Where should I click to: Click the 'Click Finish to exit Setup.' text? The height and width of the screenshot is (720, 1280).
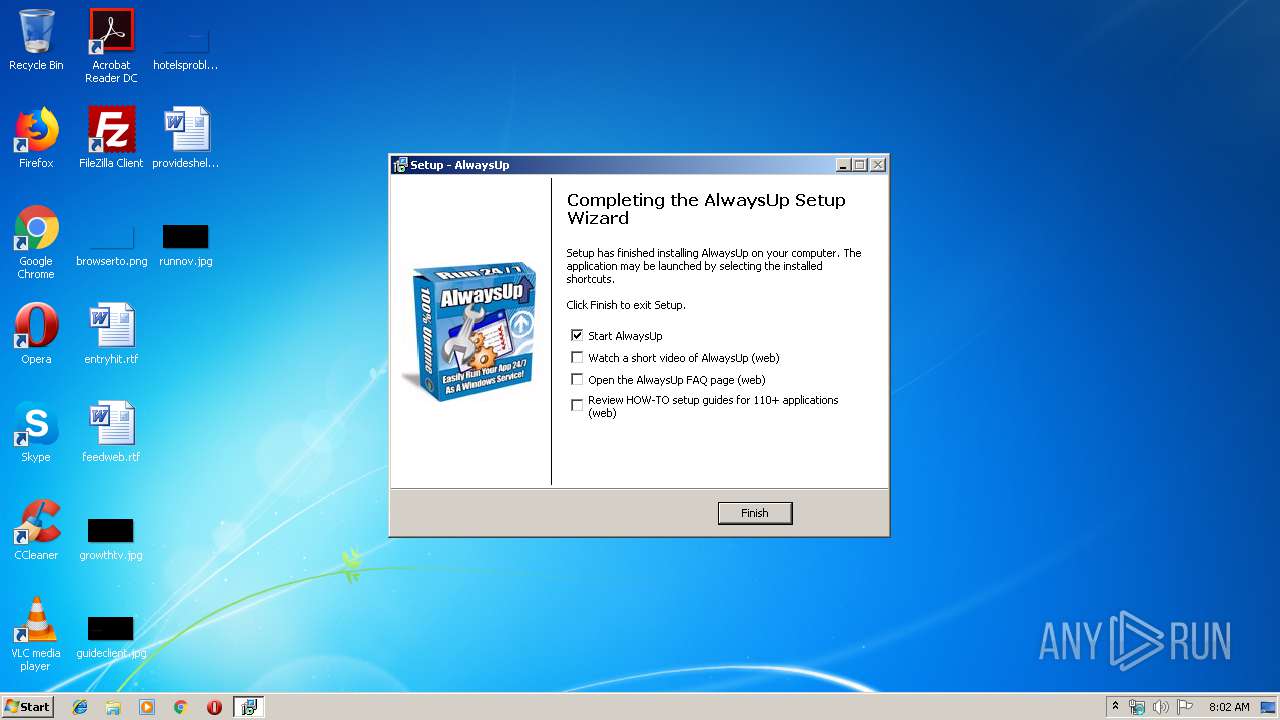[626, 305]
